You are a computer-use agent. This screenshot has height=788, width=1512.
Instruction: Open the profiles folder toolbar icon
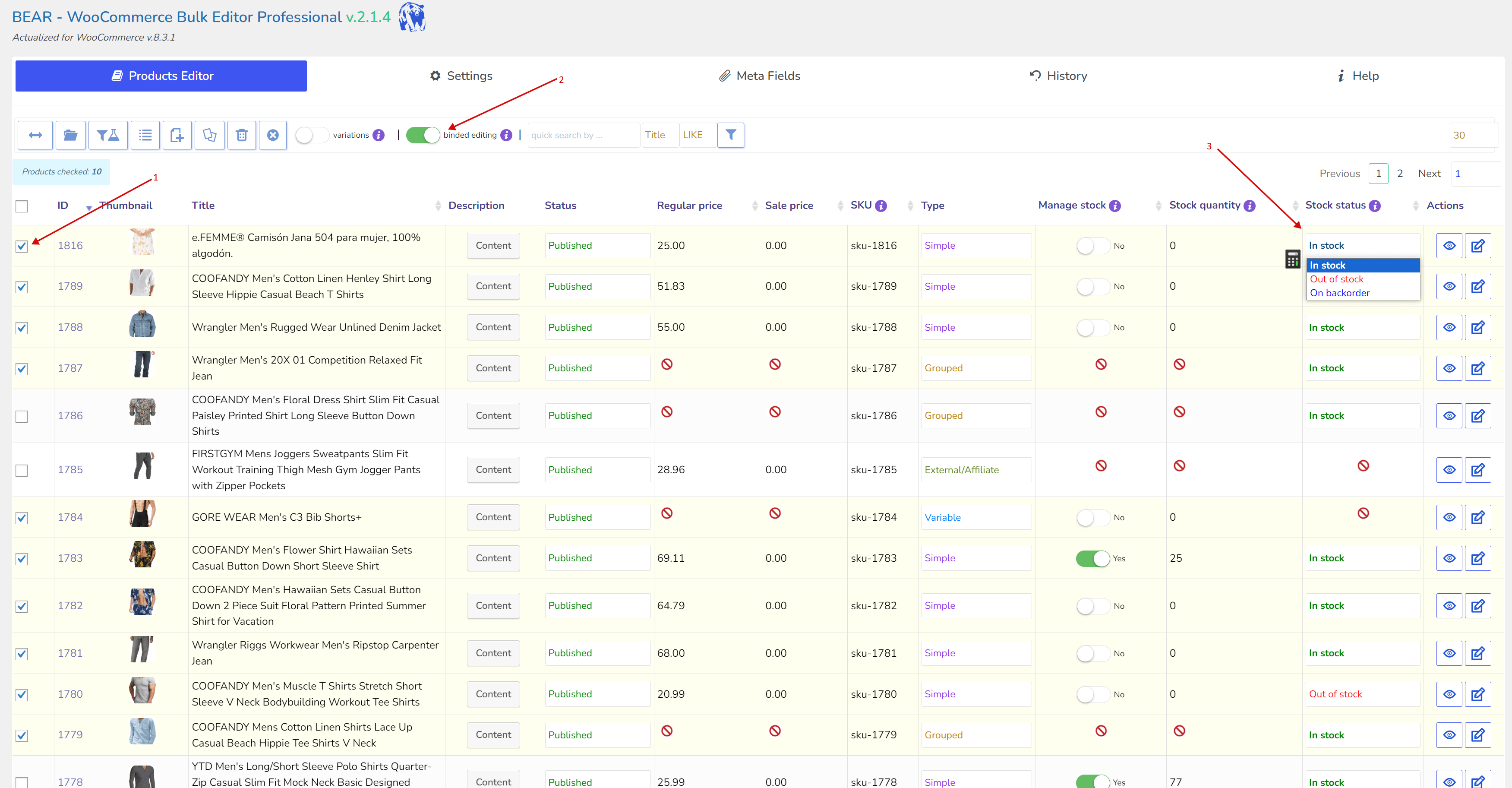[x=70, y=135]
